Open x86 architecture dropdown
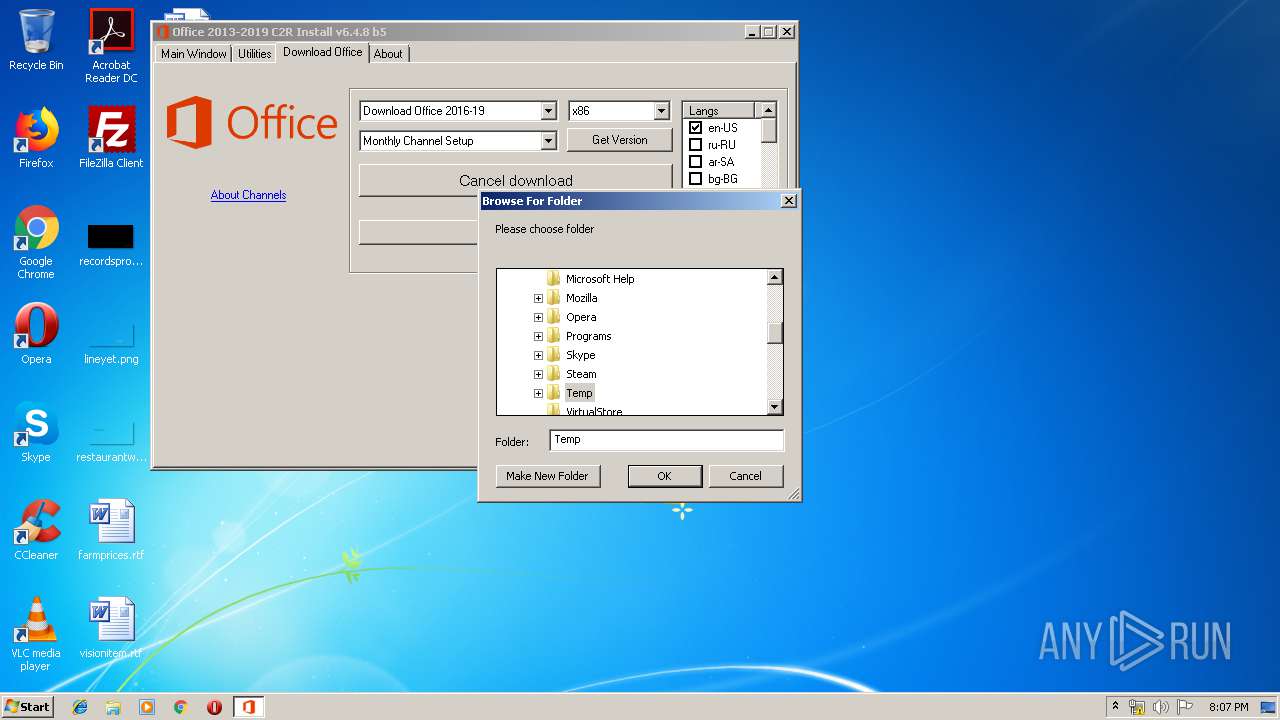 (x=661, y=111)
